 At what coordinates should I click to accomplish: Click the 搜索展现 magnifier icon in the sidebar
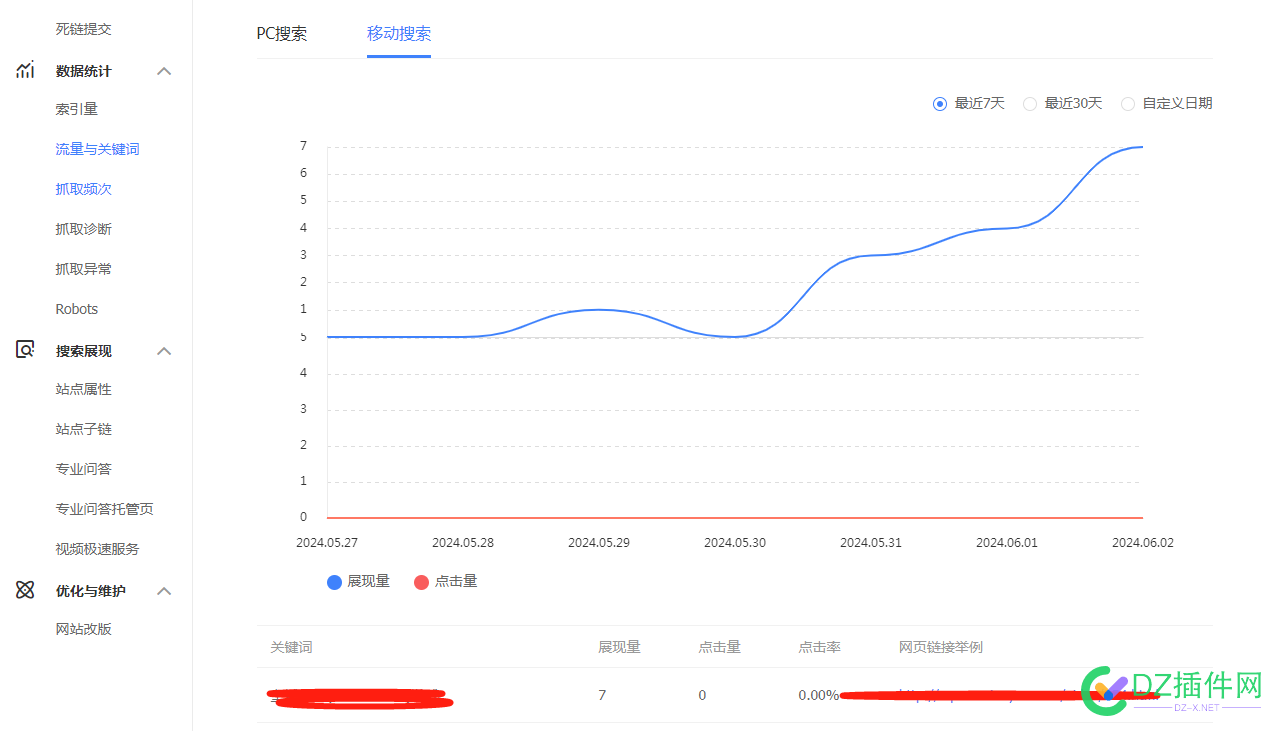click(x=25, y=350)
